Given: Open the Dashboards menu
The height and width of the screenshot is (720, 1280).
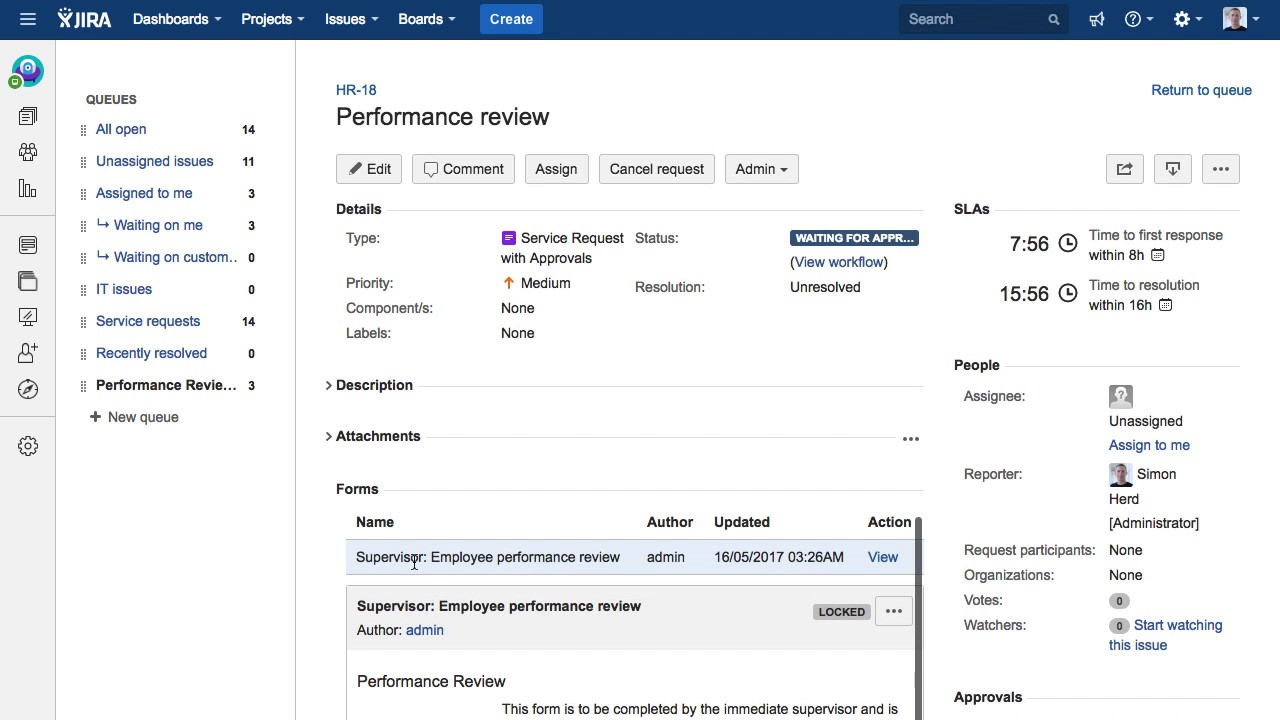Looking at the screenshot, I should (x=177, y=19).
